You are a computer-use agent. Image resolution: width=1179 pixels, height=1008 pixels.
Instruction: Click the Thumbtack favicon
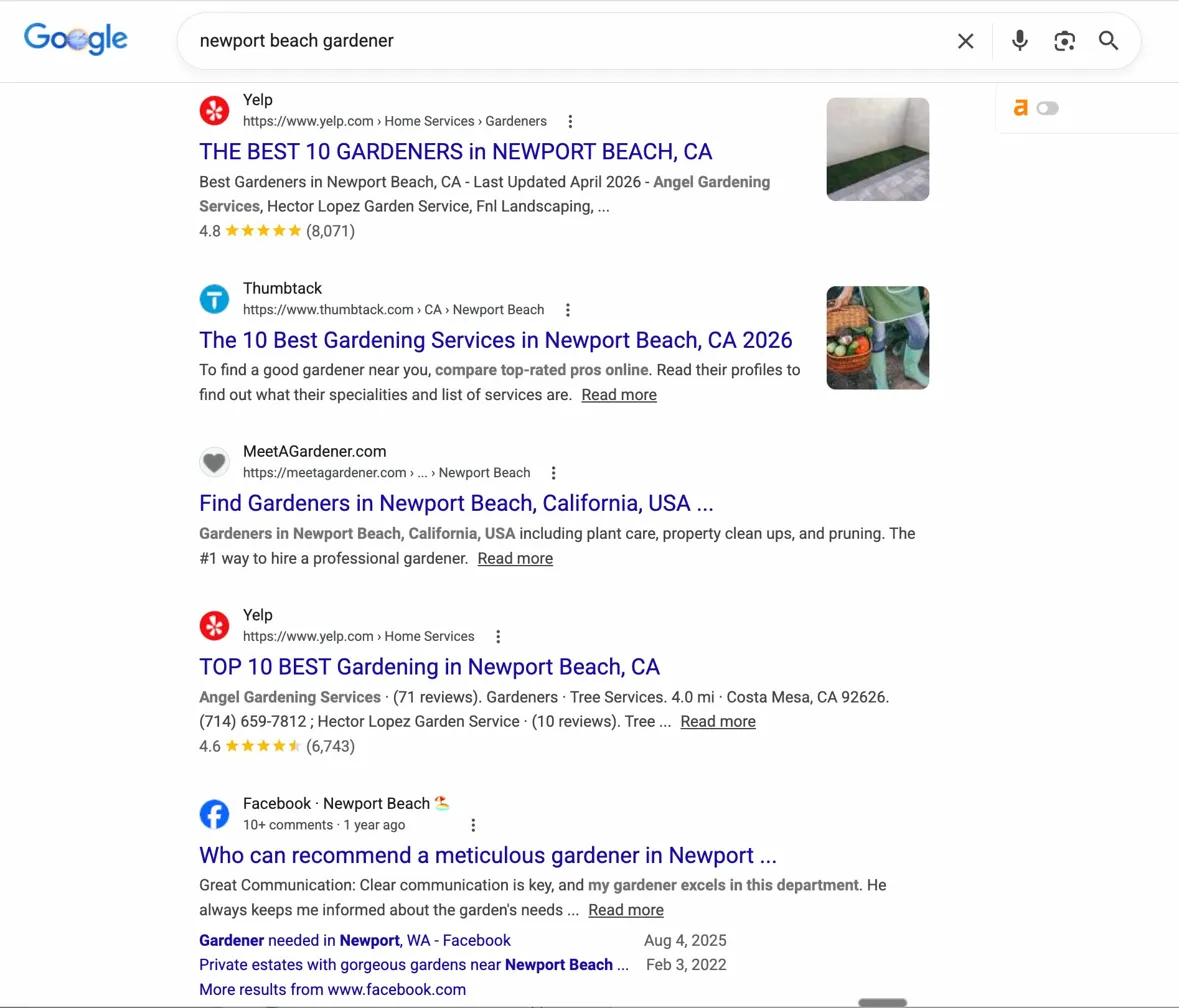point(214,298)
